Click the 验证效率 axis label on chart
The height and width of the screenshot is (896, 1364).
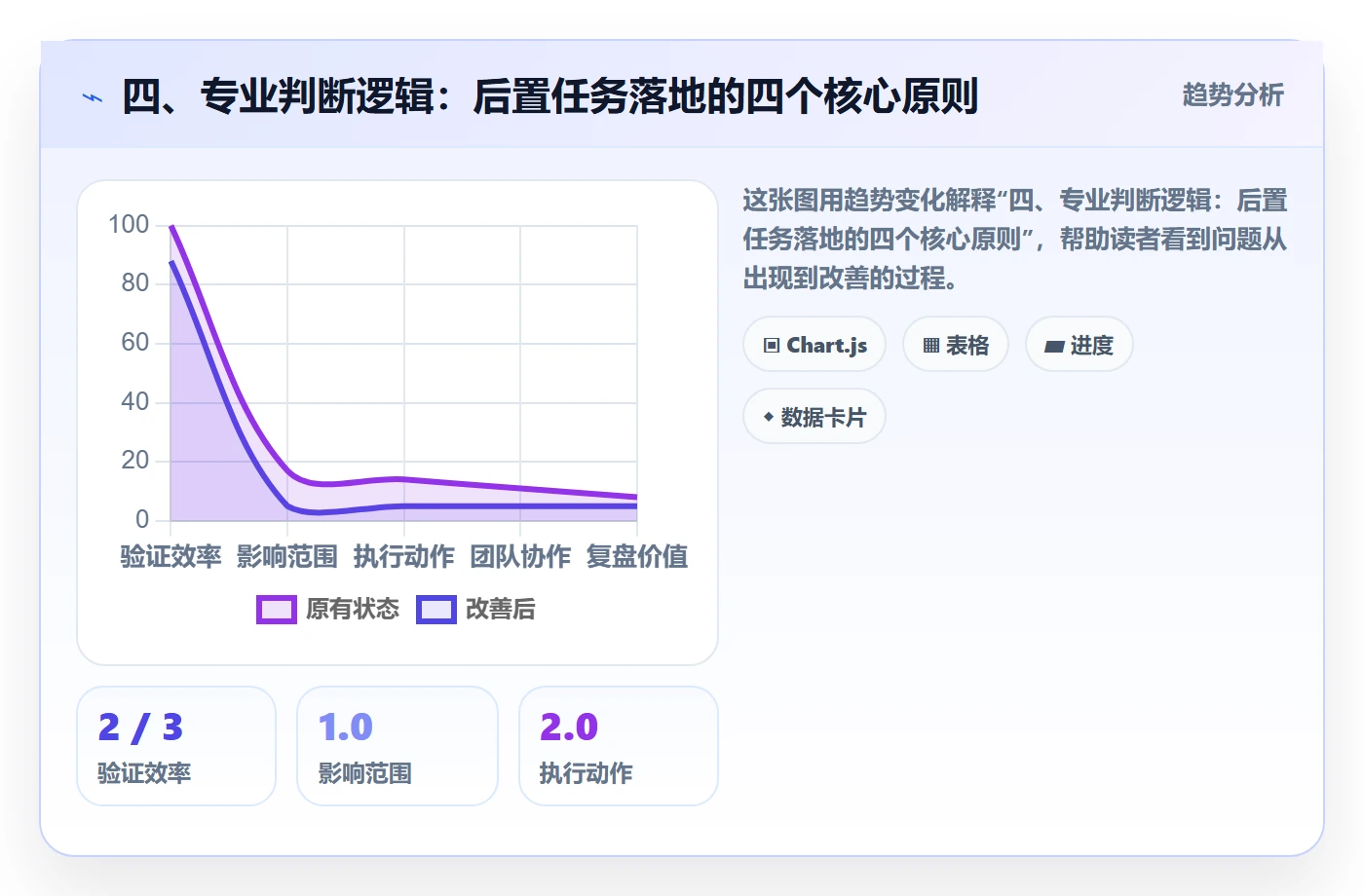(170, 556)
